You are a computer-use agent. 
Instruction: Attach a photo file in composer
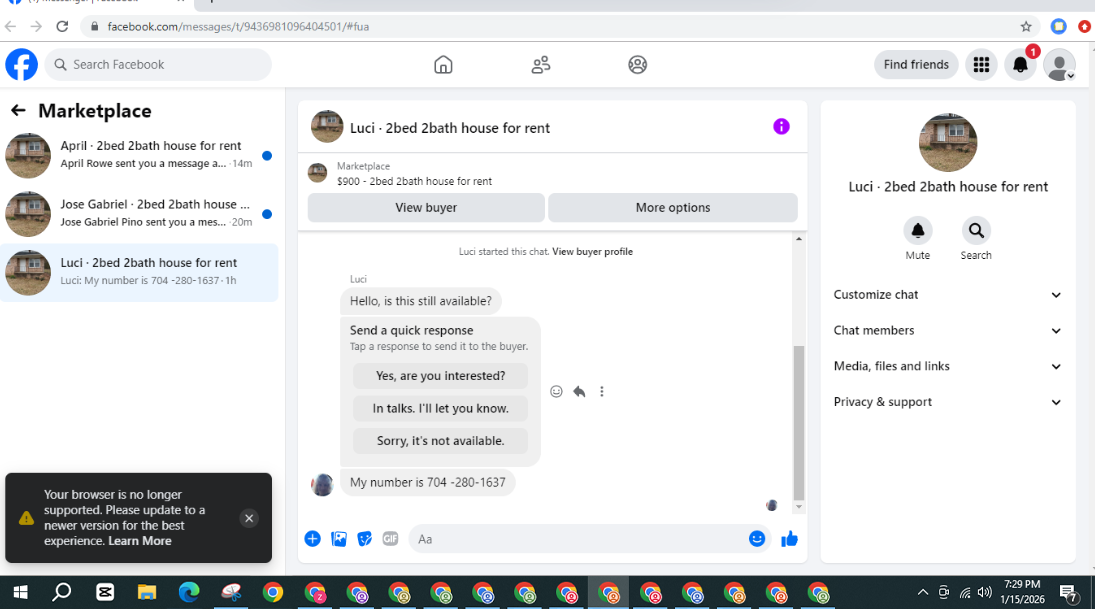click(339, 539)
